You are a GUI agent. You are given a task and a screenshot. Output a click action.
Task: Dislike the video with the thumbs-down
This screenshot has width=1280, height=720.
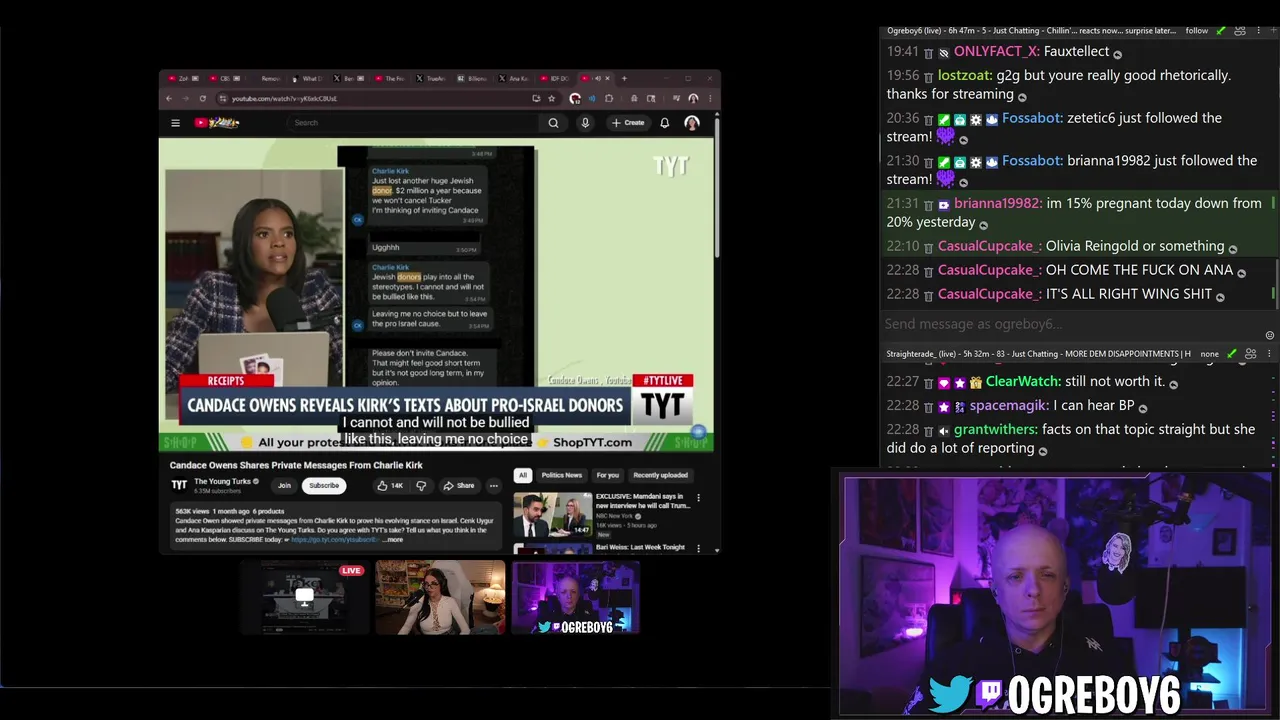(x=421, y=485)
